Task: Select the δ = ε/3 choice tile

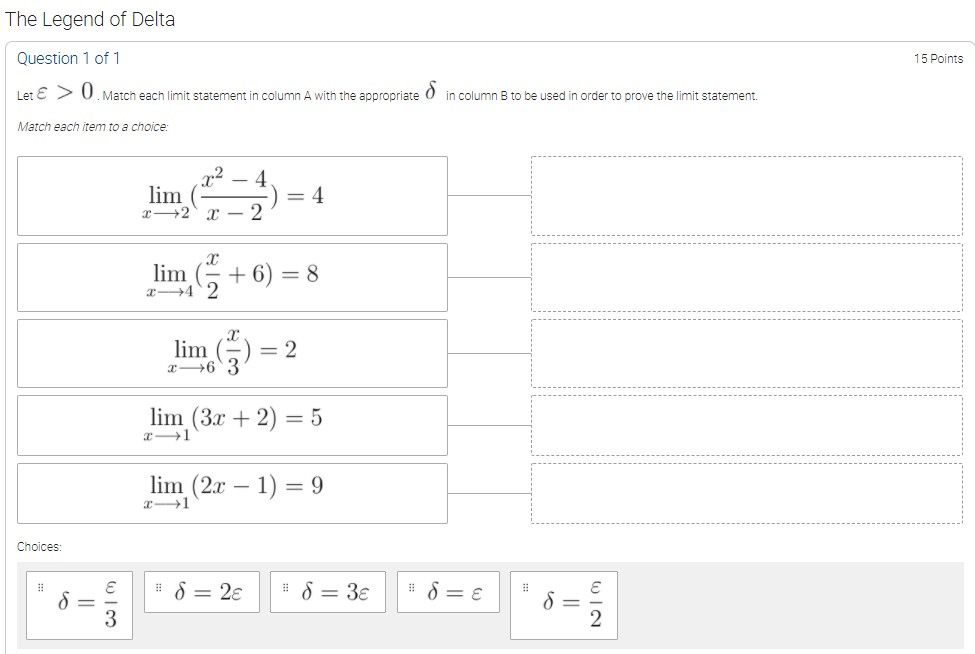Action: (79, 604)
